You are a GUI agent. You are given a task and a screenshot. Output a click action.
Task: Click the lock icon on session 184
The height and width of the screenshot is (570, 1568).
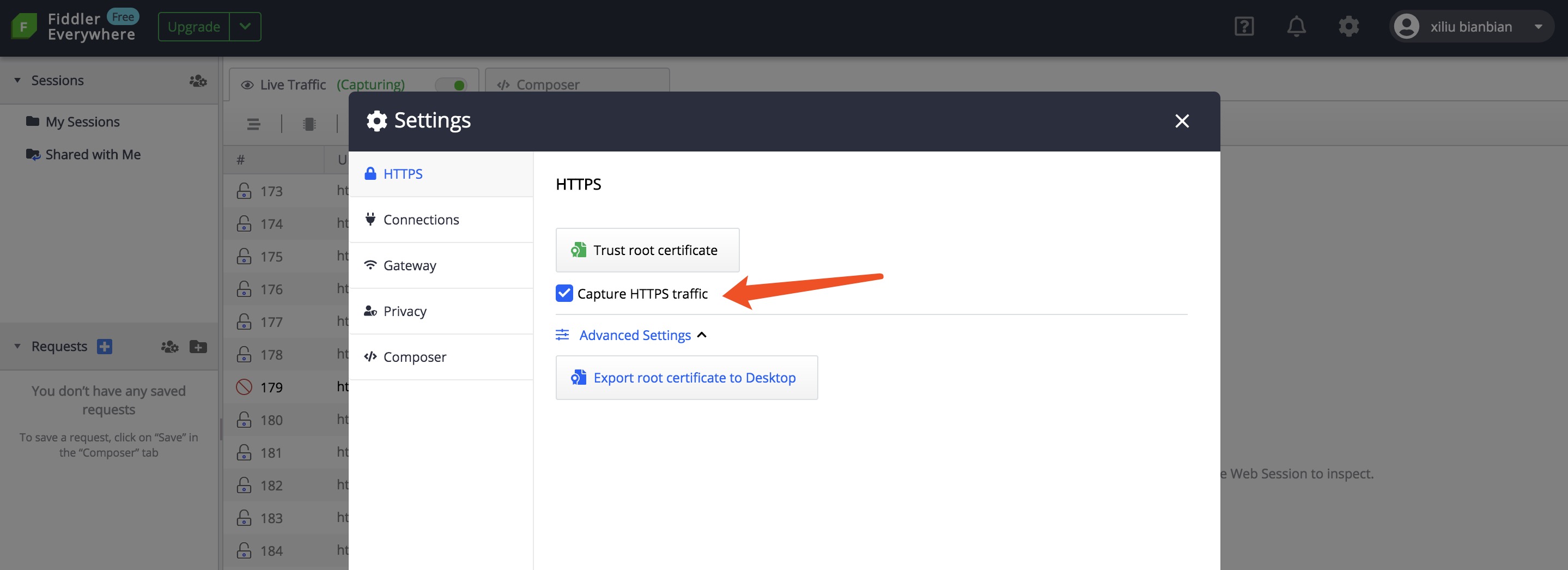point(244,550)
